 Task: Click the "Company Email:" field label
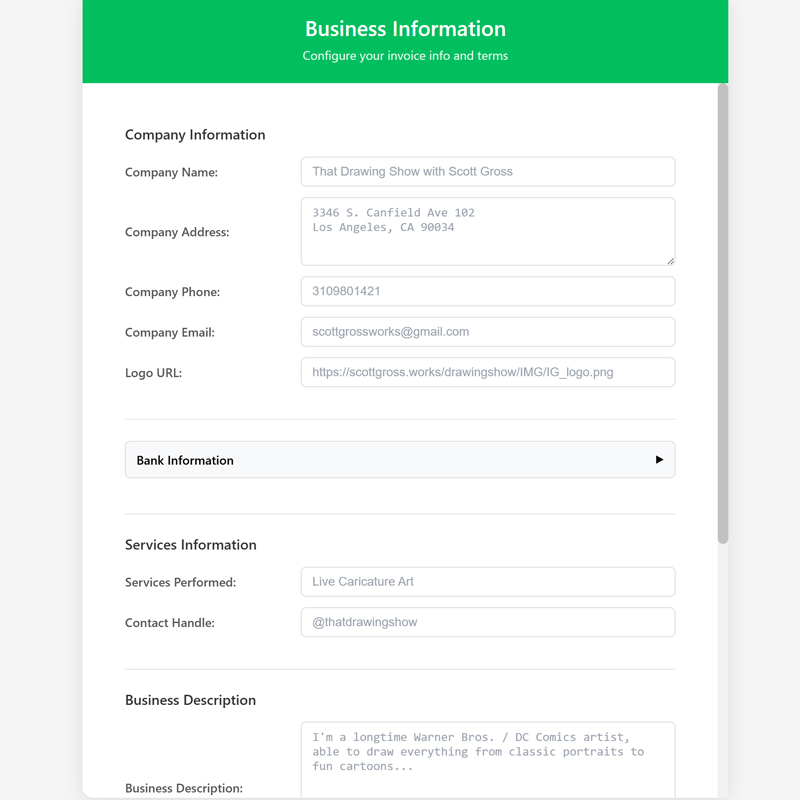[170, 332]
